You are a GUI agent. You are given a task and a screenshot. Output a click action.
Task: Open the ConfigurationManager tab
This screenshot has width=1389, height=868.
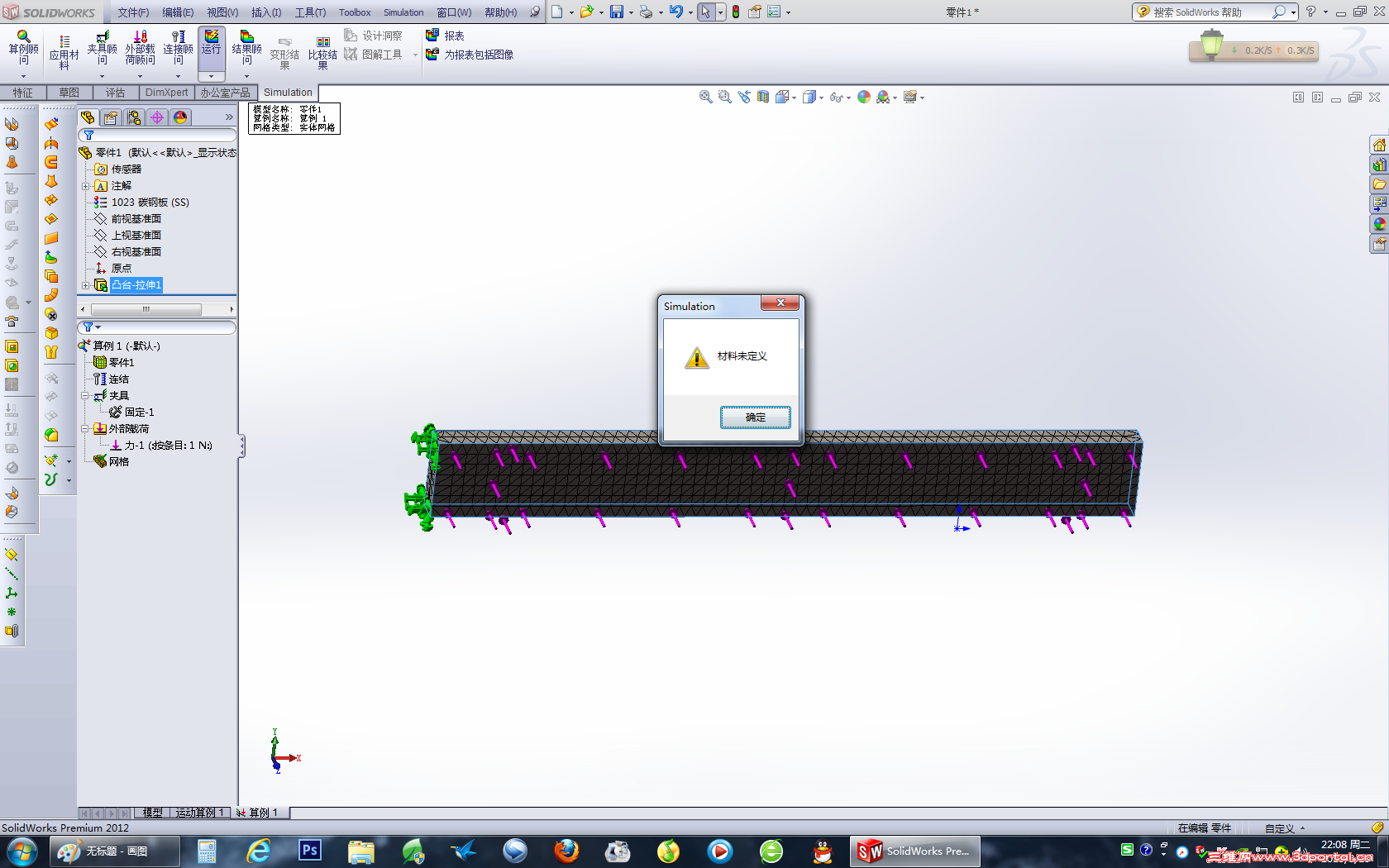(134, 117)
